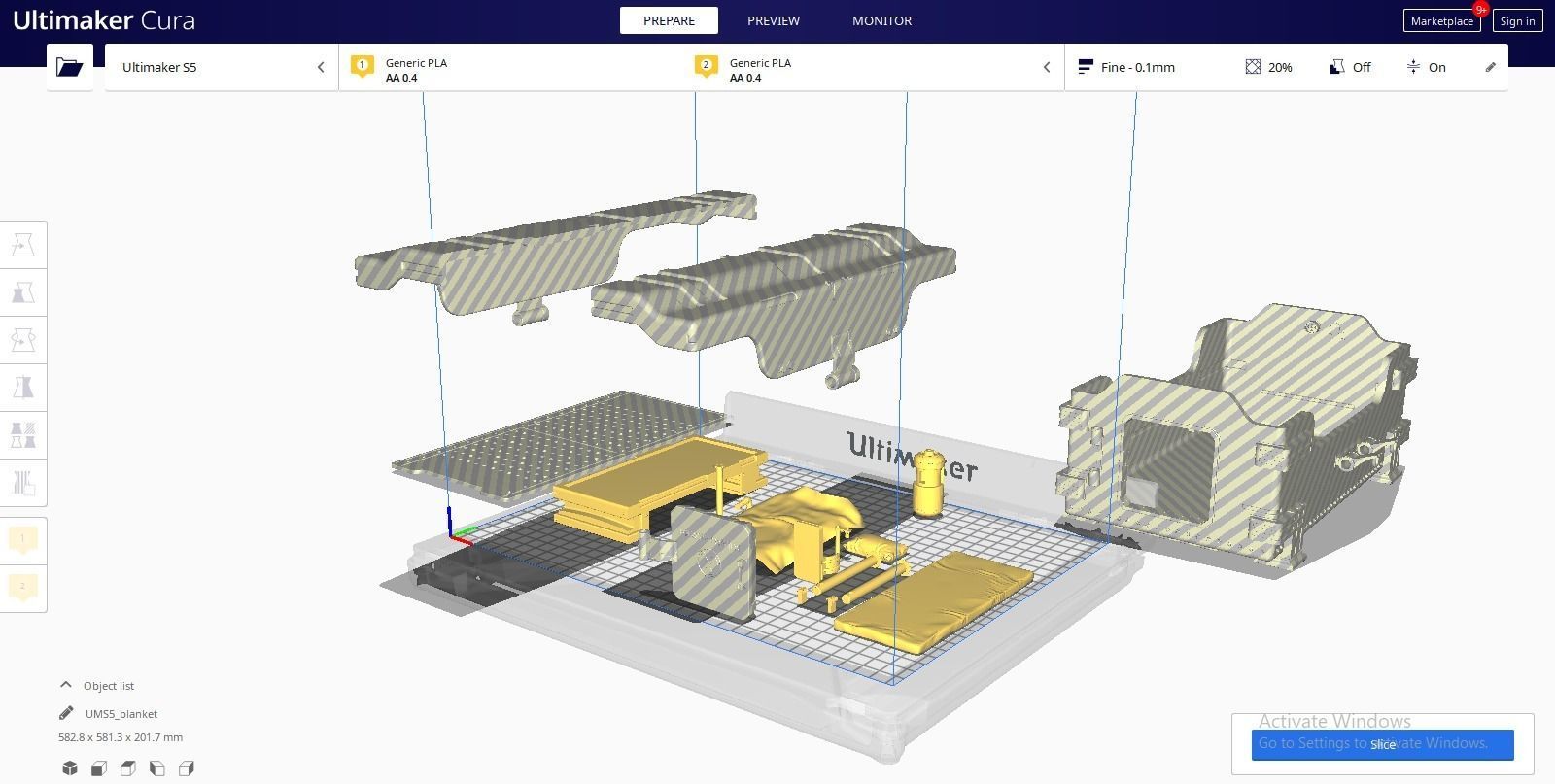
Task: Open file with the folder icon
Action: (x=69, y=67)
